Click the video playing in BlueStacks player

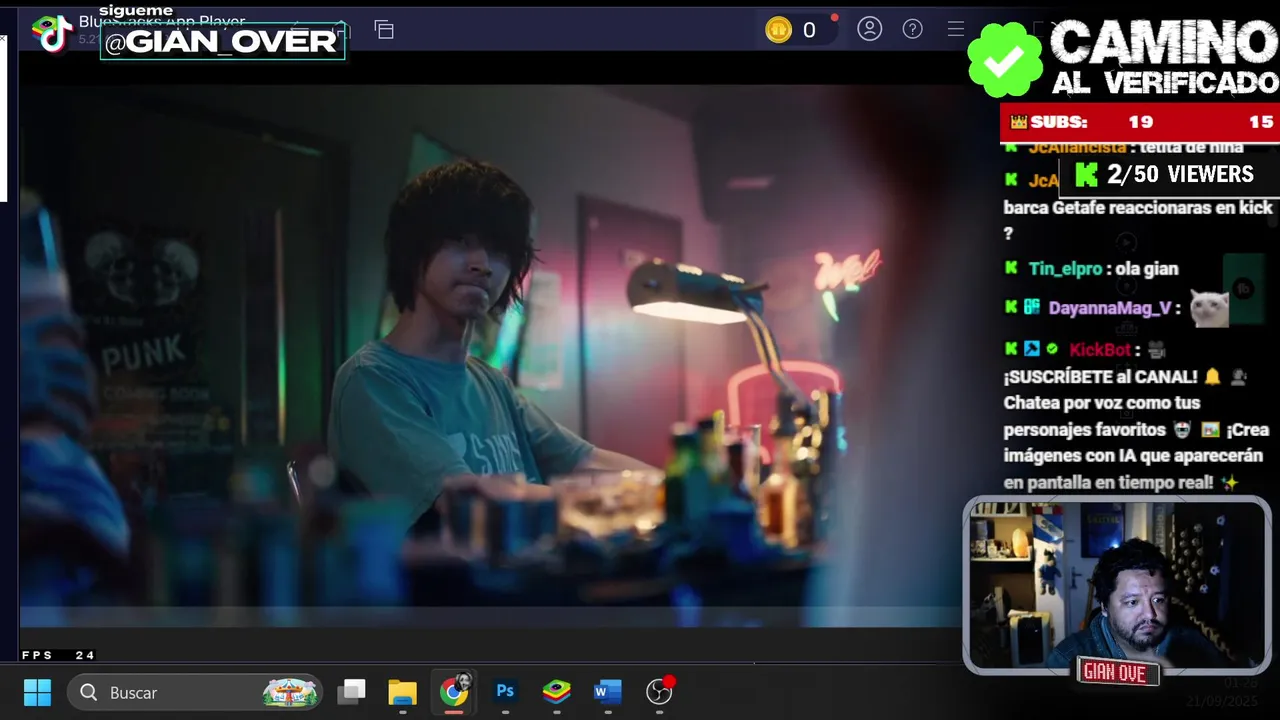click(x=490, y=355)
